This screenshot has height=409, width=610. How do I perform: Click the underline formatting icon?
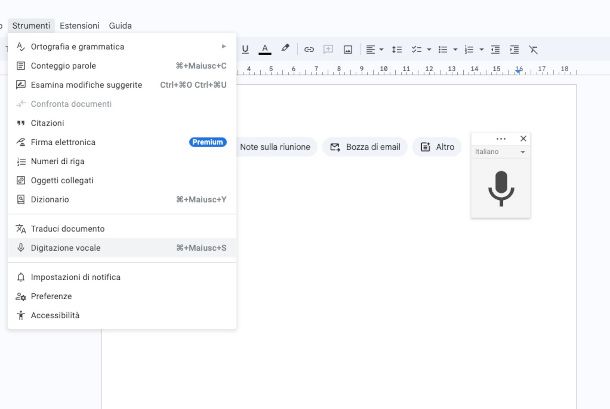(x=245, y=48)
